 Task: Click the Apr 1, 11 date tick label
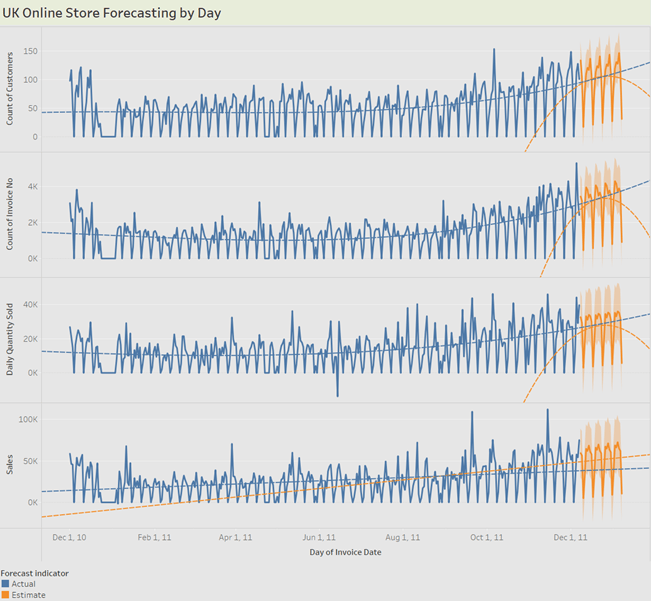click(235, 537)
